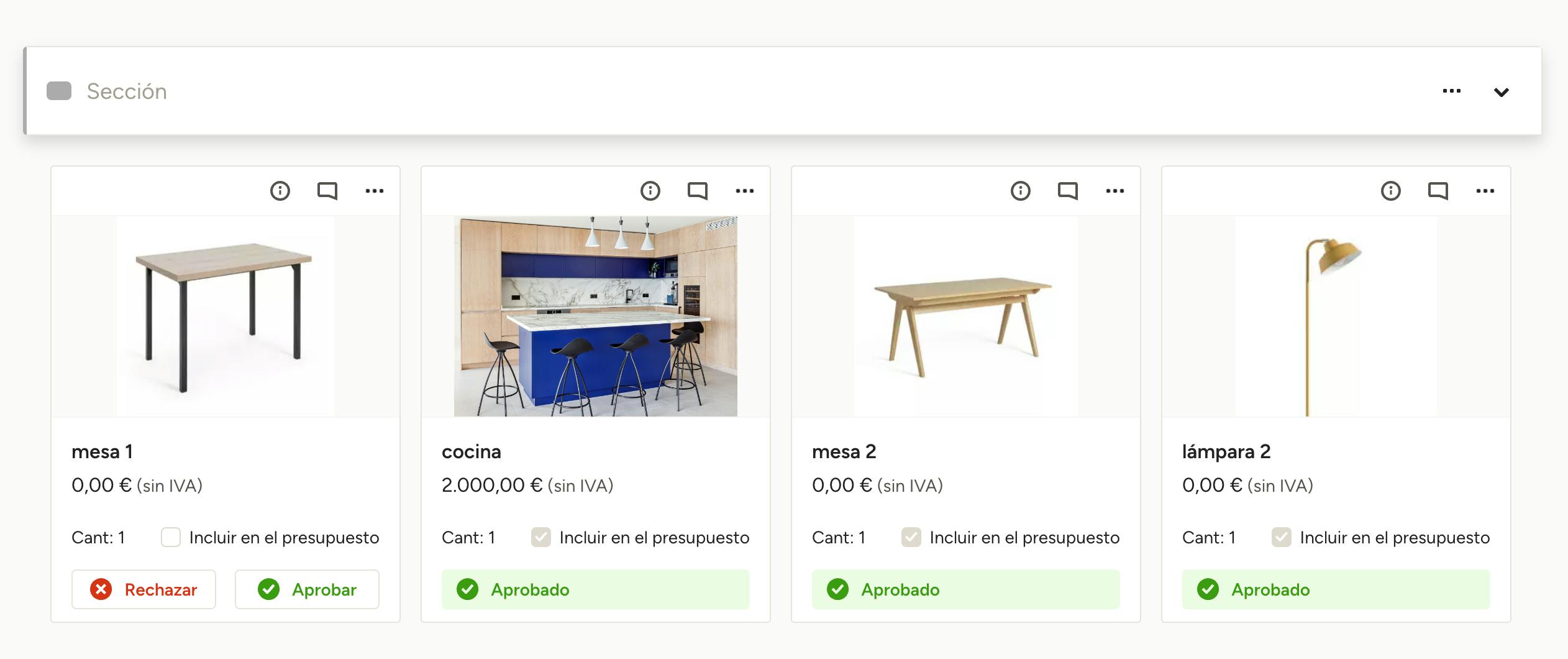This screenshot has height=659, width=1568.
Task: Collapse the Sección with the chevron
Action: click(1502, 92)
